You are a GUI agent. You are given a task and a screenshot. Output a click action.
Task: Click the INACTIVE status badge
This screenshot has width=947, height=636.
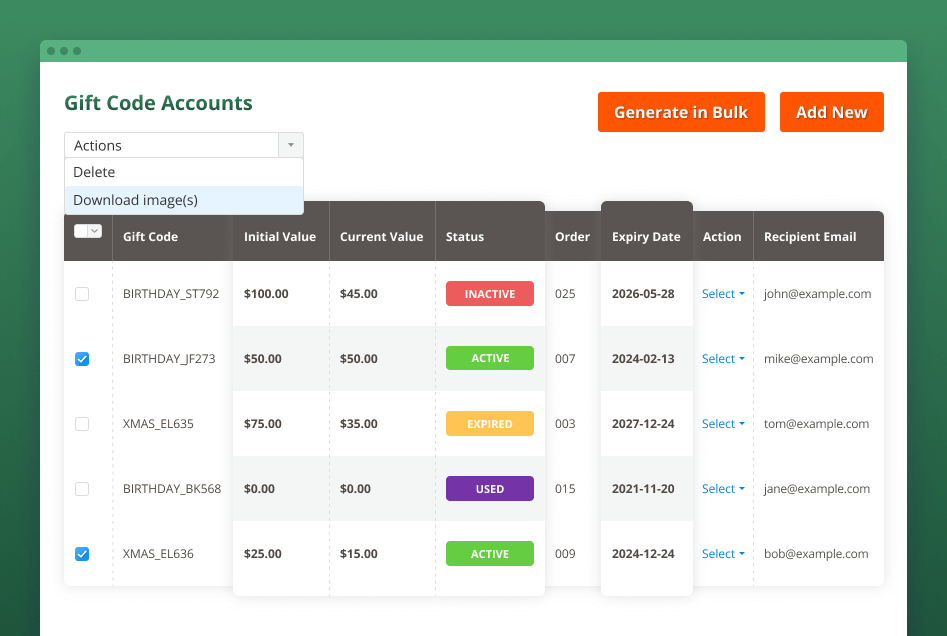pos(489,293)
